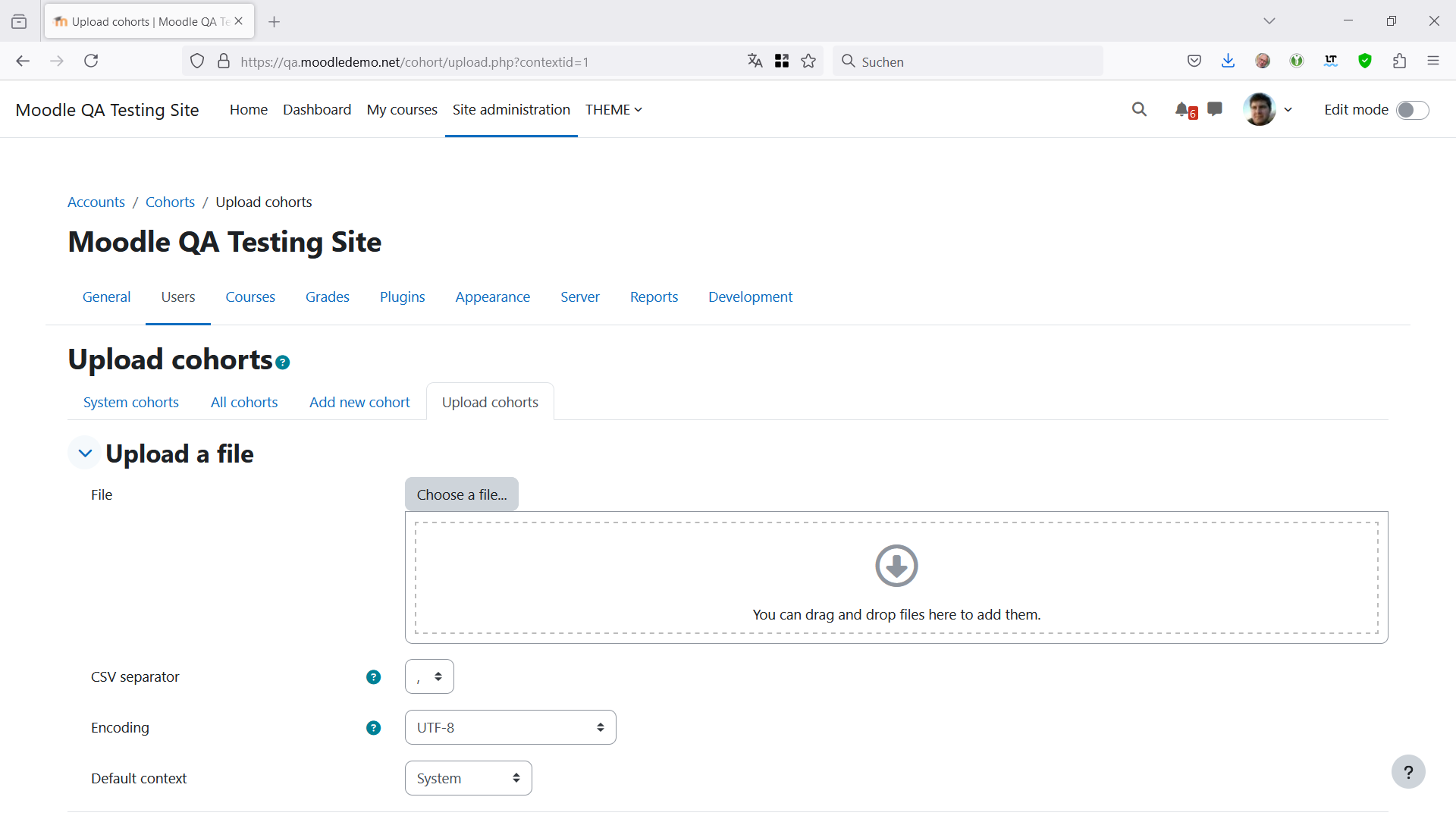The image size is (1456, 819).
Task: Click the Choose a file button
Action: (462, 494)
